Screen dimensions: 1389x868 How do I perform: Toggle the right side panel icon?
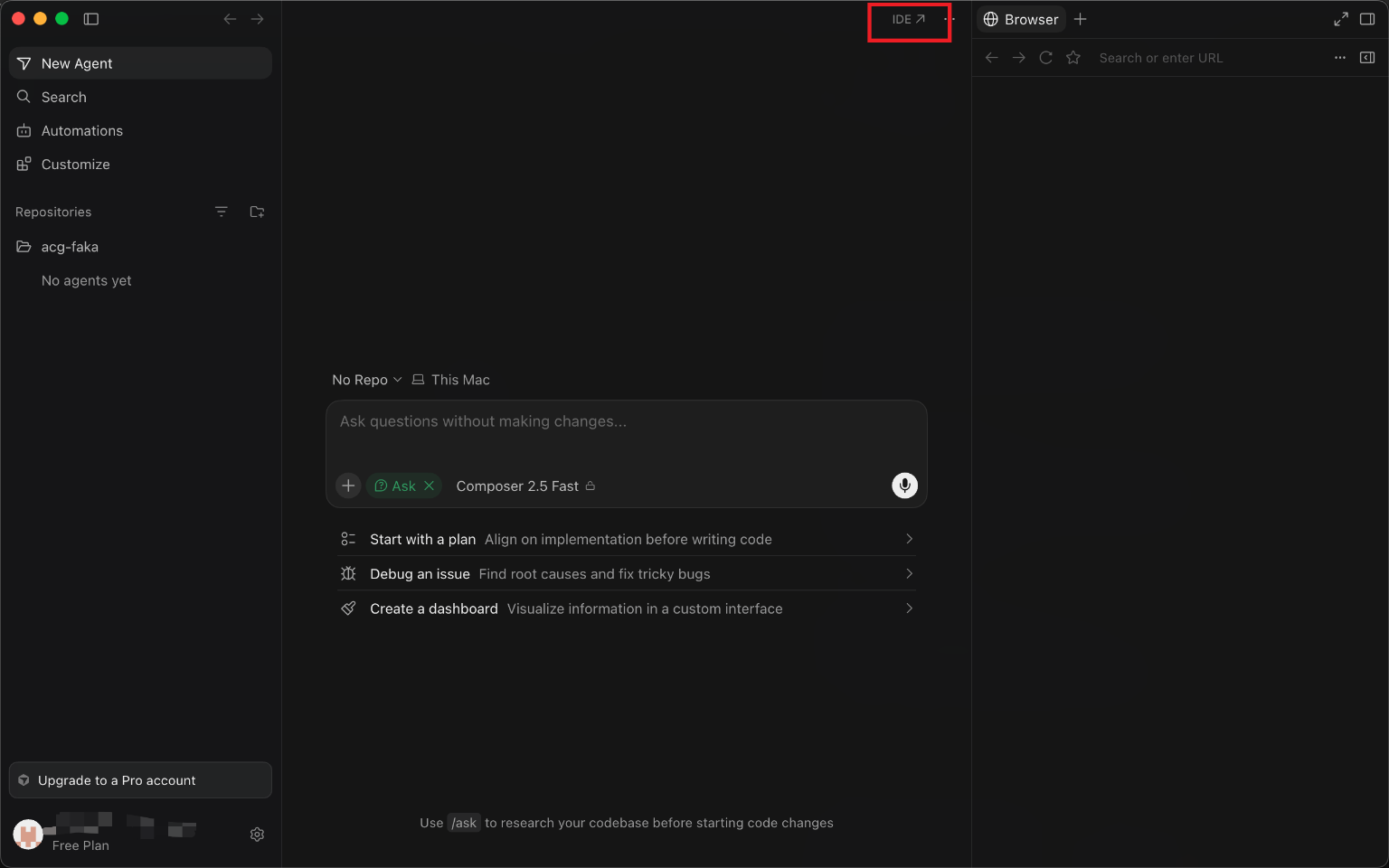pos(1367,19)
